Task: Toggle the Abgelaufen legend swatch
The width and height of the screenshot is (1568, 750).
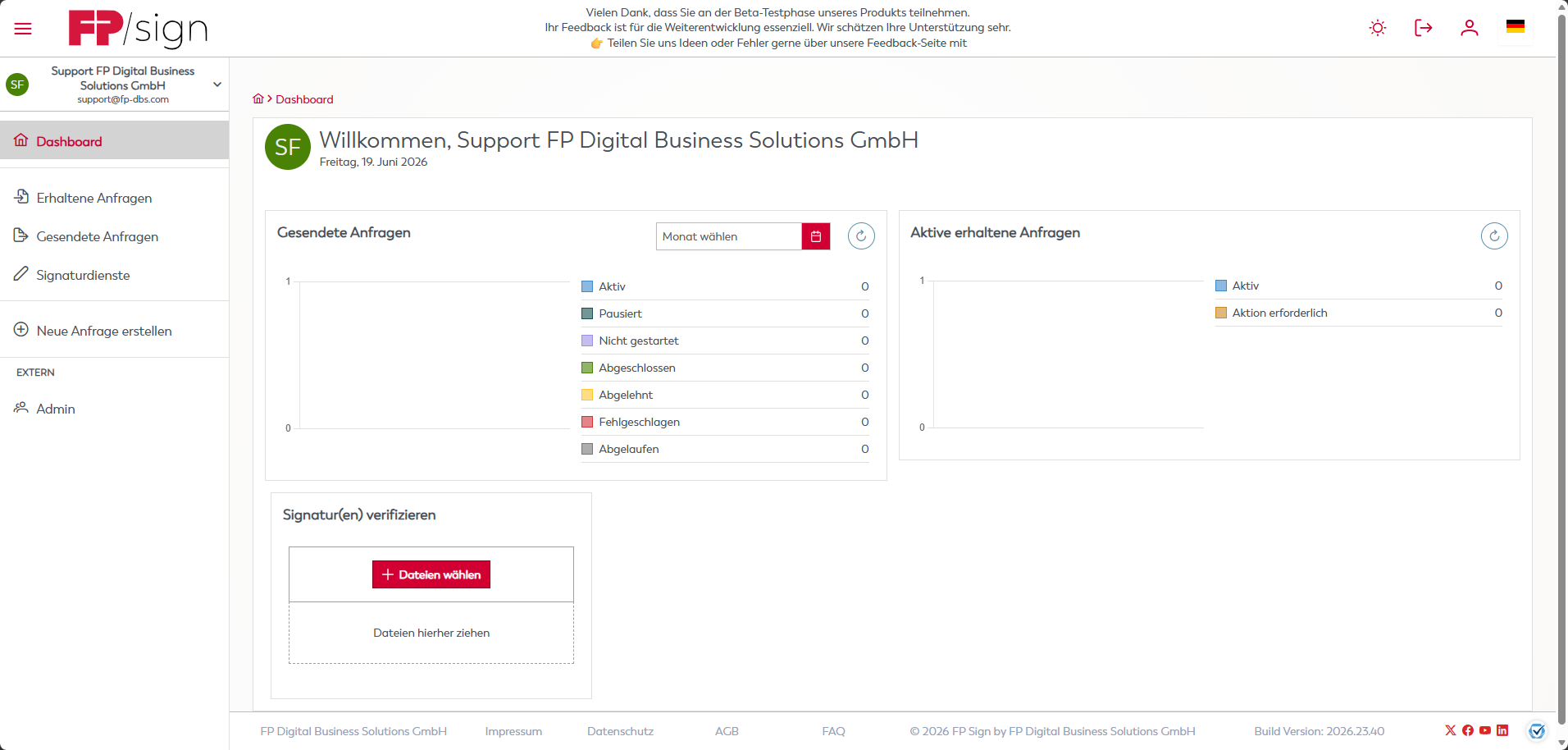Action: (x=587, y=449)
